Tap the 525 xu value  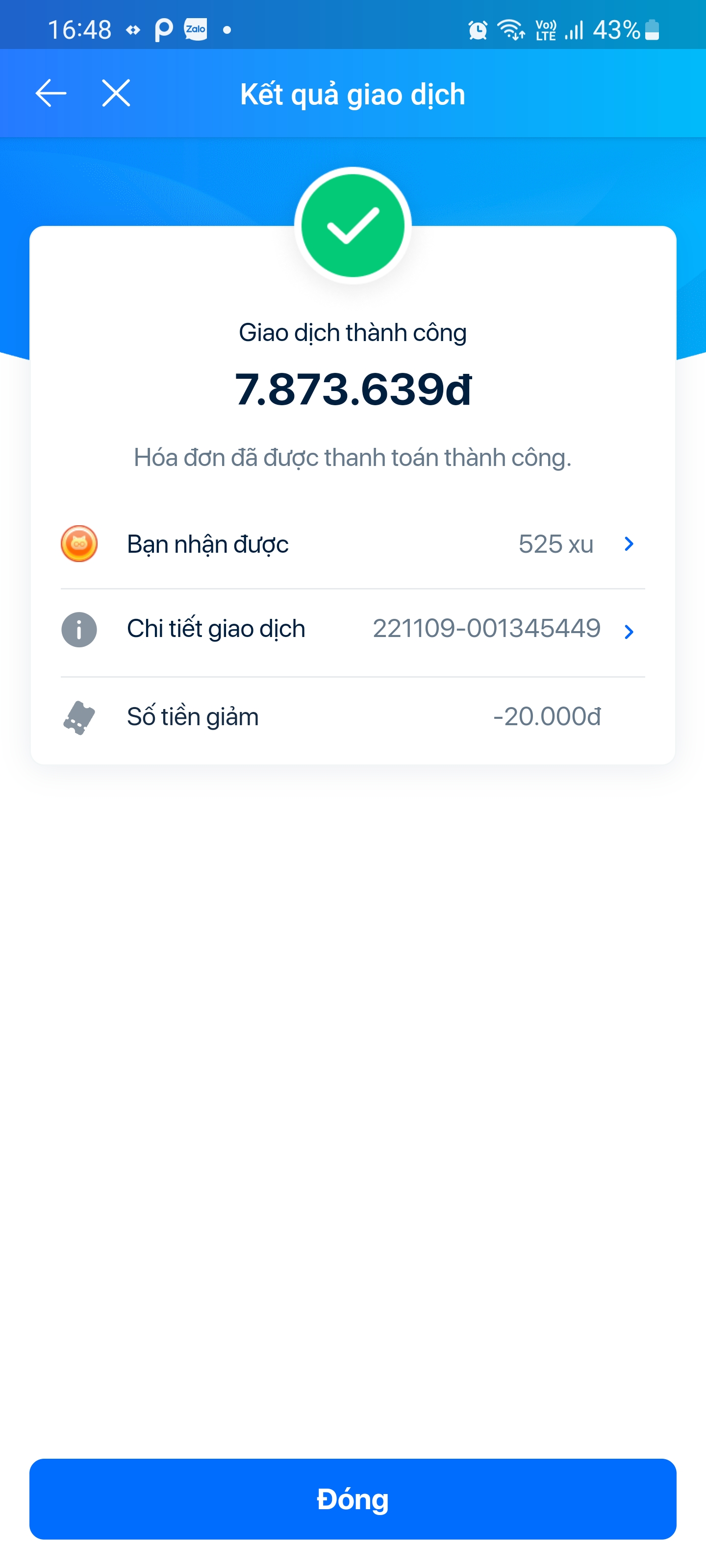pyautogui.click(x=555, y=544)
